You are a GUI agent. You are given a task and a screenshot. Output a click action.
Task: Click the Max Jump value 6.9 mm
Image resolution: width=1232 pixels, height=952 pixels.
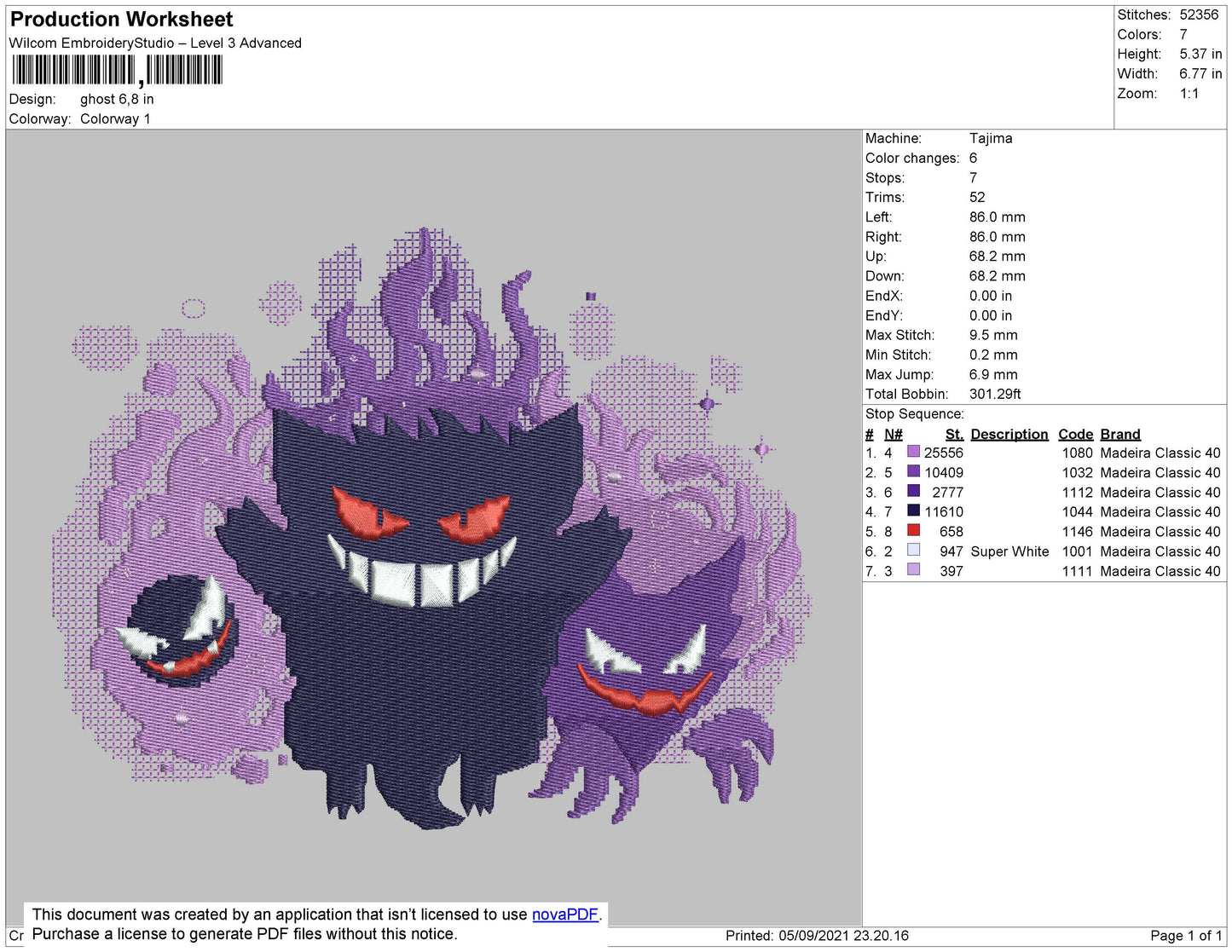pos(993,374)
